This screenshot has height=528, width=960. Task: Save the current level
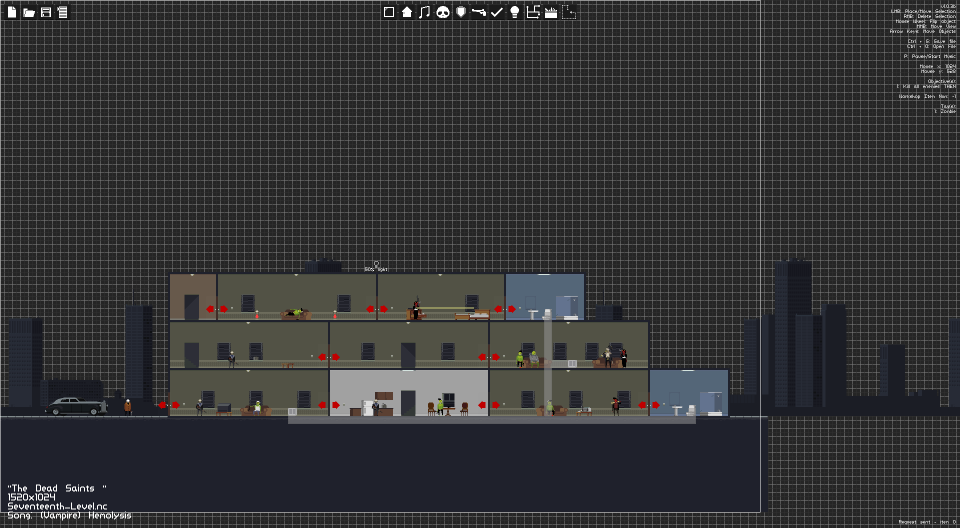click(46, 12)
